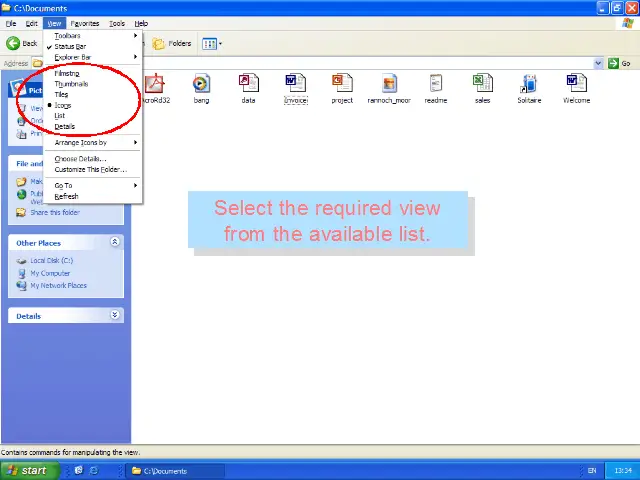Open the Help menu

click(141, 24)
